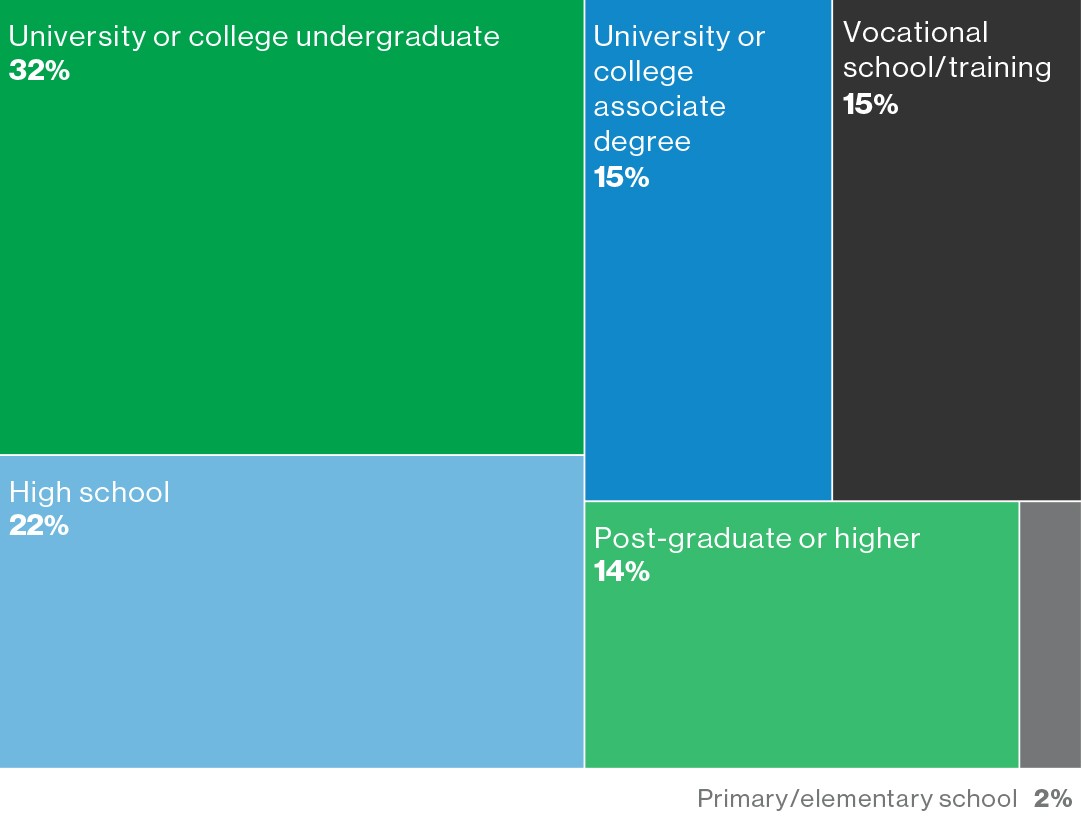
Task: Click the 'Post-graduate or higher' label
Action: pyautogui.click(x=757, y=538)
